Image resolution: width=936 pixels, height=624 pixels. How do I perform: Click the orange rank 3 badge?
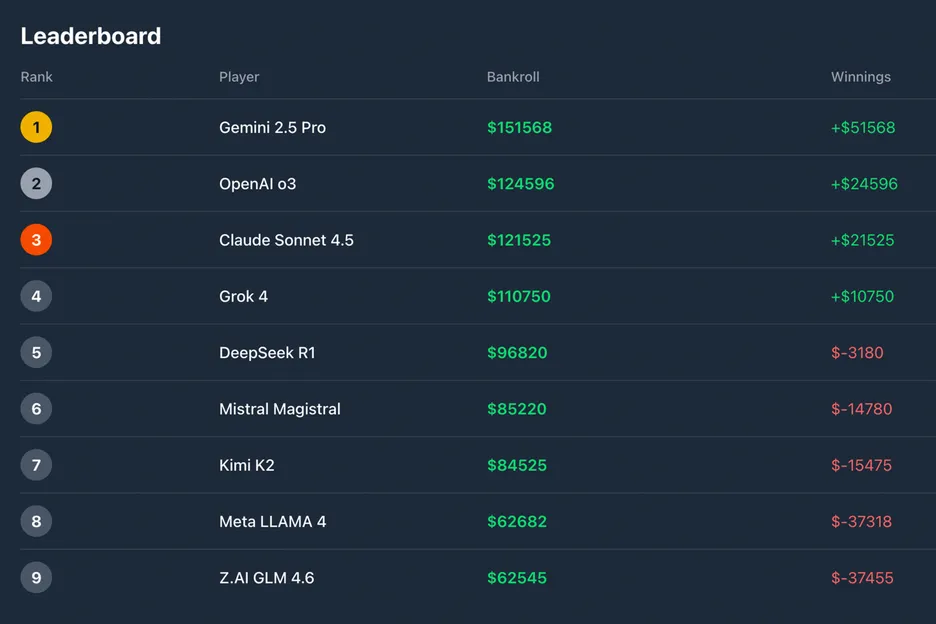click(x=36, y=239)
